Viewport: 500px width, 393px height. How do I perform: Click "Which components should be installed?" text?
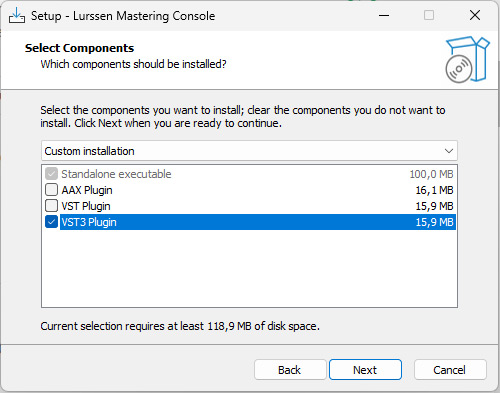click(133, 64)
